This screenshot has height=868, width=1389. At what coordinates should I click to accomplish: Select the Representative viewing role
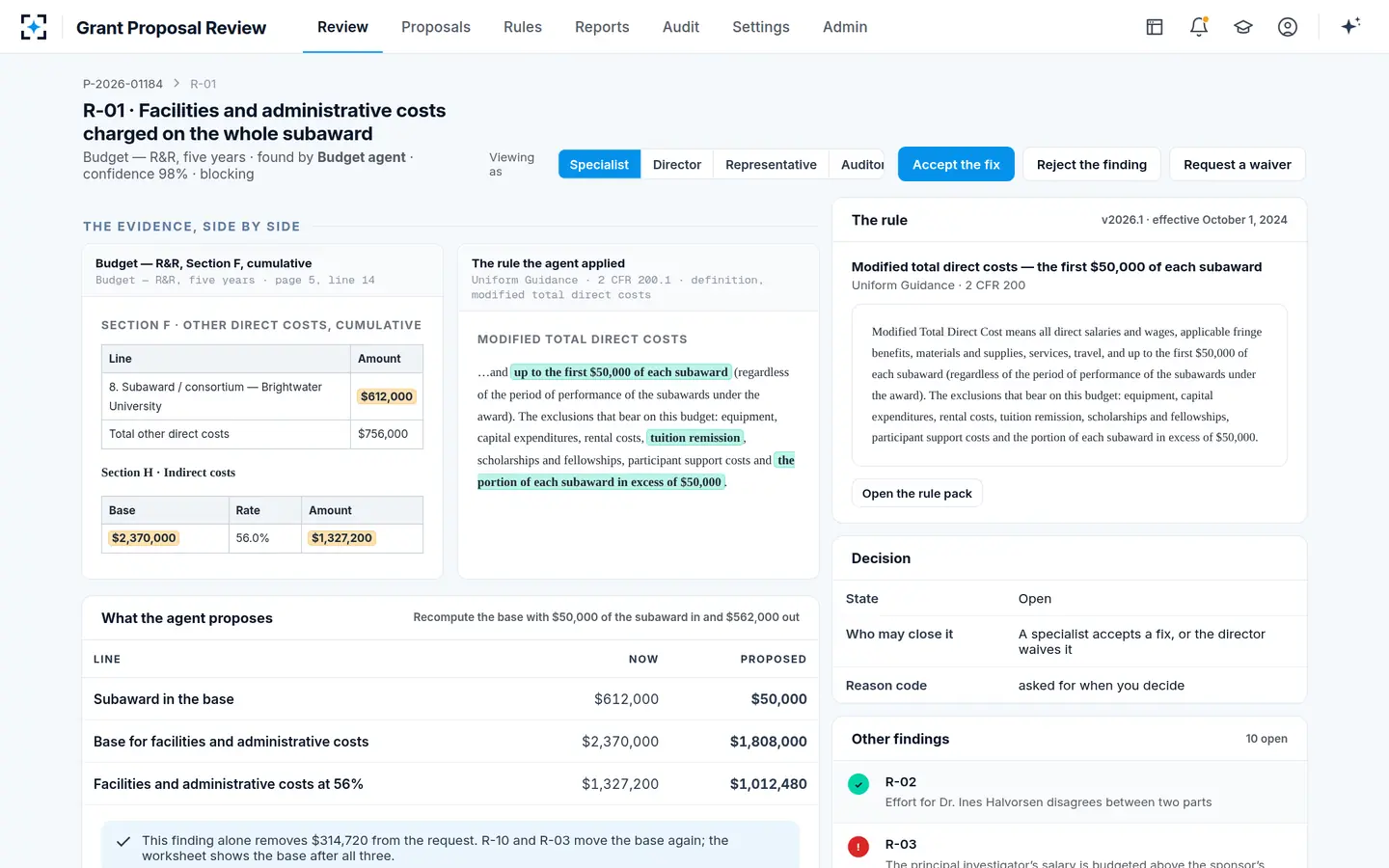tap(771, 164)
